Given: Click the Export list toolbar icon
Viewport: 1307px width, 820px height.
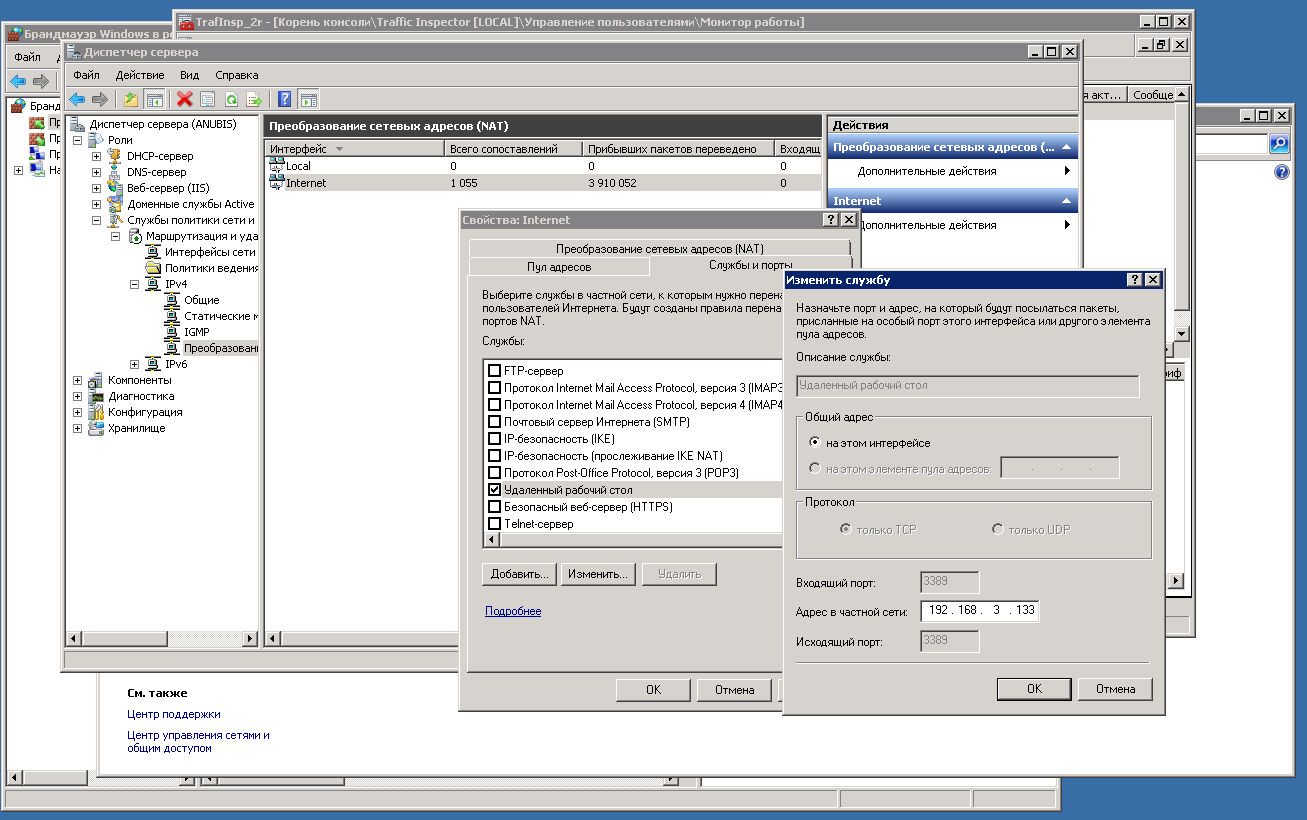Looking at the screenshot, I should (254, 99).
